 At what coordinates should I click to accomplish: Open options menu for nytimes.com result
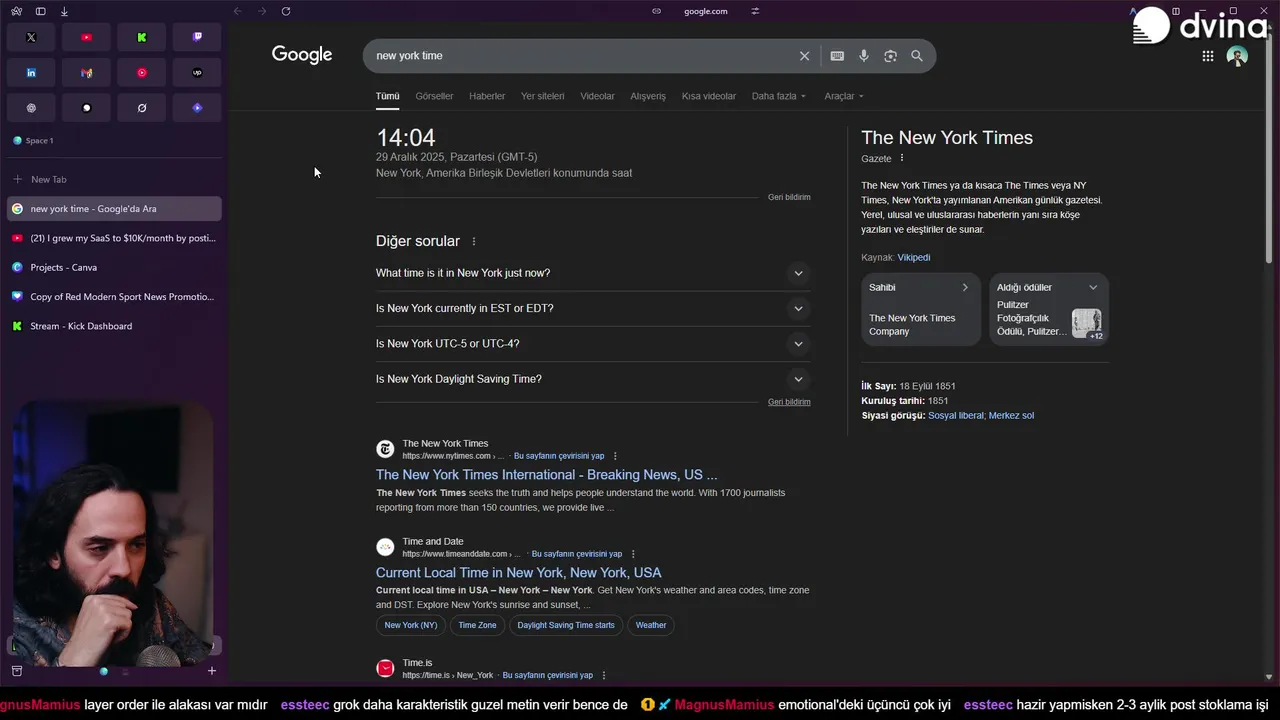(x=615, y=456)
